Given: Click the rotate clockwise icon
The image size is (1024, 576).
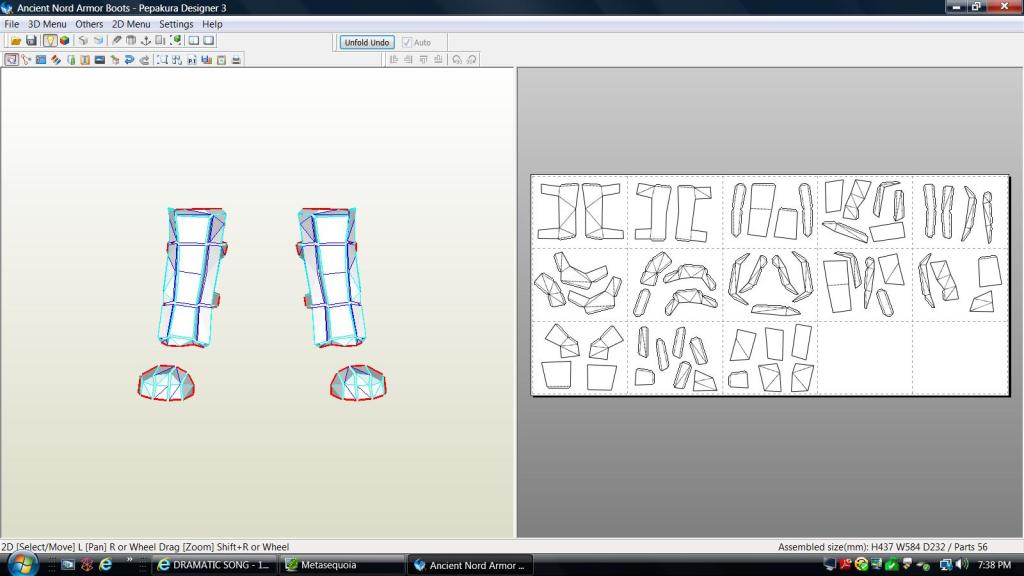Looking at the screenshot, I should [x=472, y=59].
